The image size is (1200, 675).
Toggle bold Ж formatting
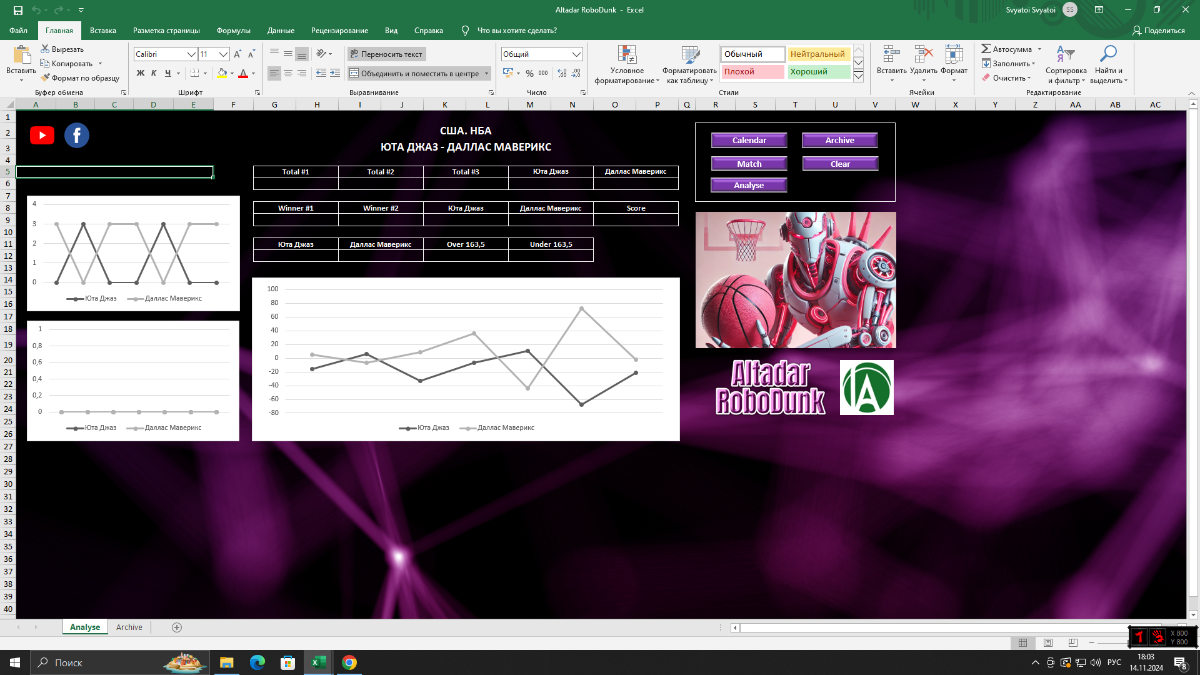[x=140, y=73]
